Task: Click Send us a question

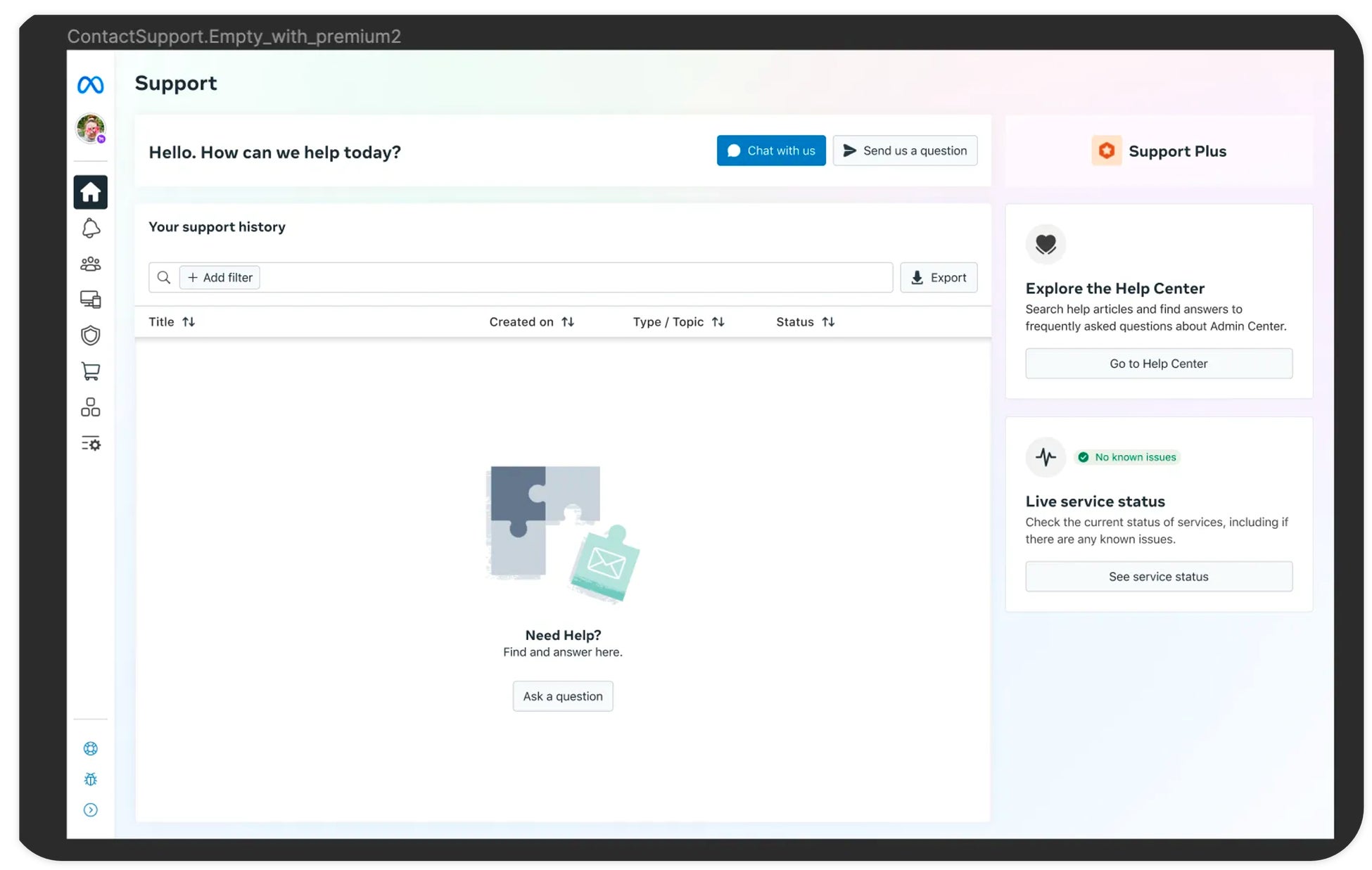Action: tap(904, 151)
